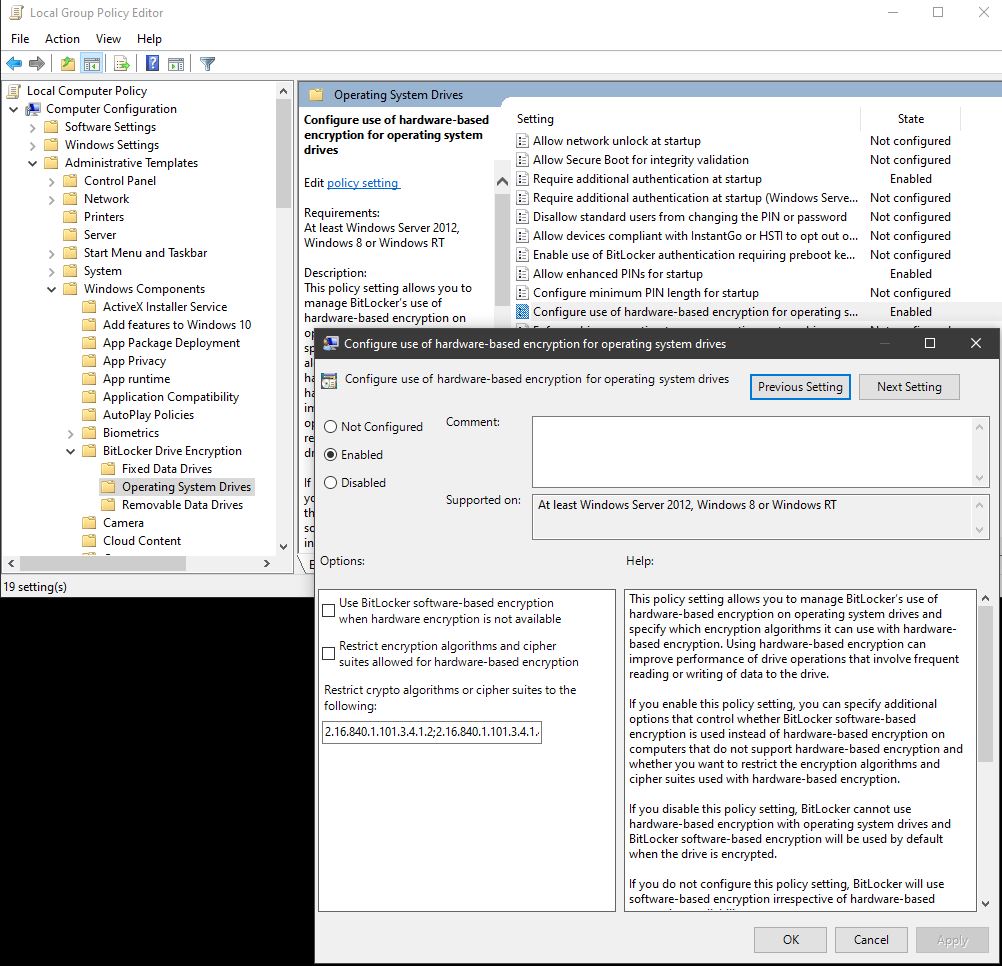Click the Fixed Data Drives folder icon
This screenshot has height=966, width=1002.
point(109,469)
